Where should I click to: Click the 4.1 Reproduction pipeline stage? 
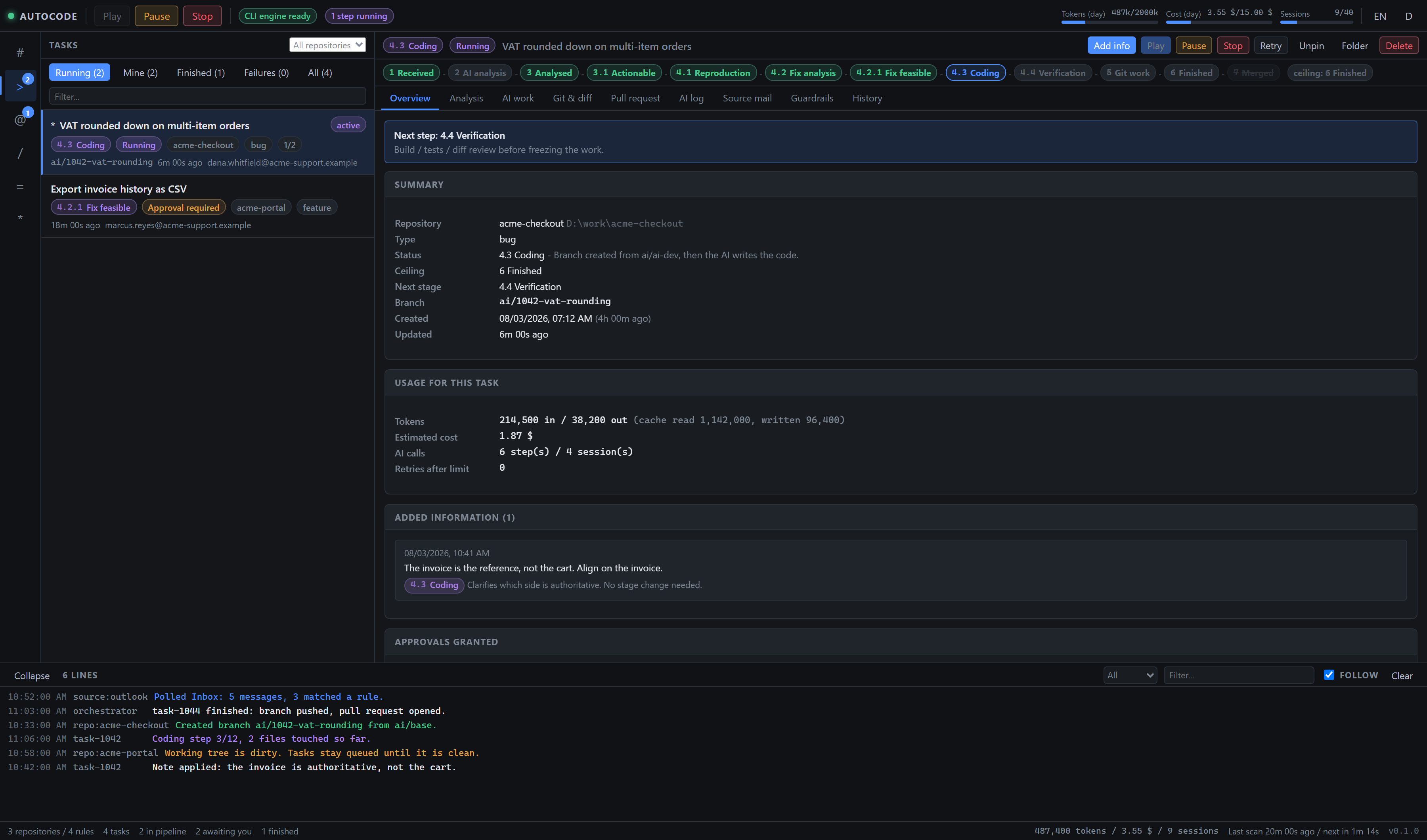(713, 73)
